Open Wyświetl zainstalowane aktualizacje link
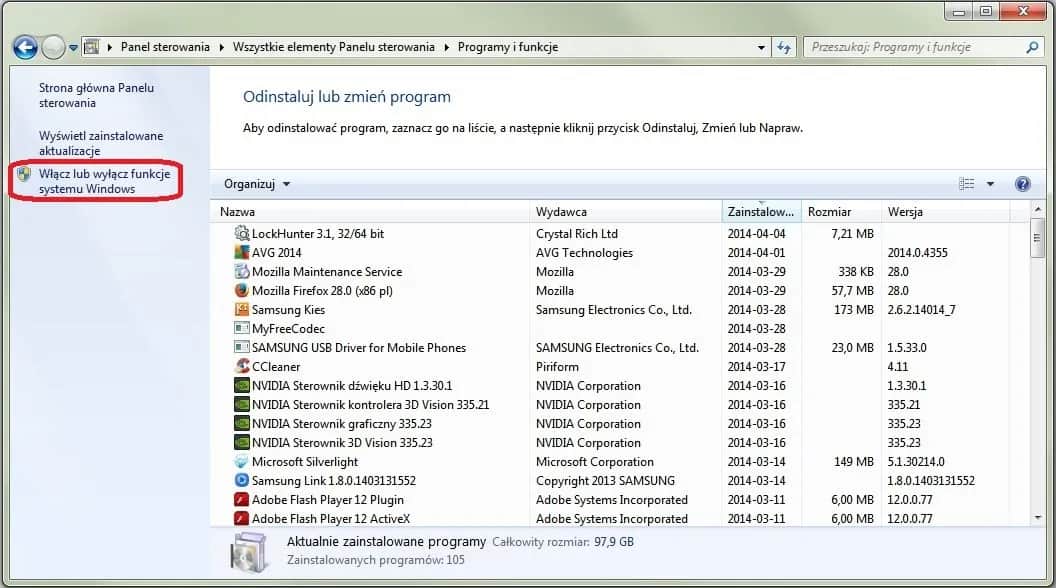Screen dimensions: 1056x588 coord(100,142)
